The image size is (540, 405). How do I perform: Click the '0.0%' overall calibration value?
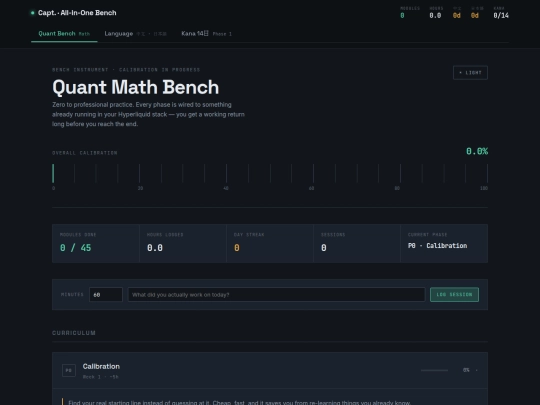tap(477, 151)
